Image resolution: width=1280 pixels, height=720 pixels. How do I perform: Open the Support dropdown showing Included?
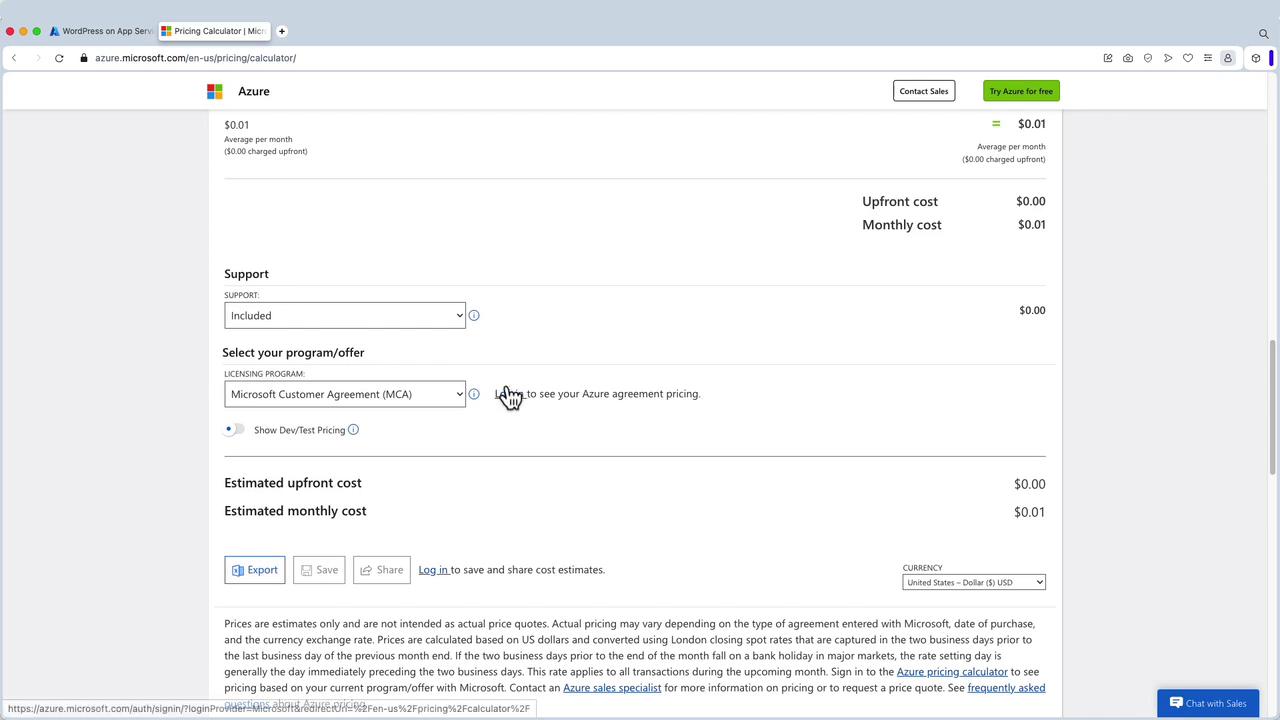coord(345,316)
